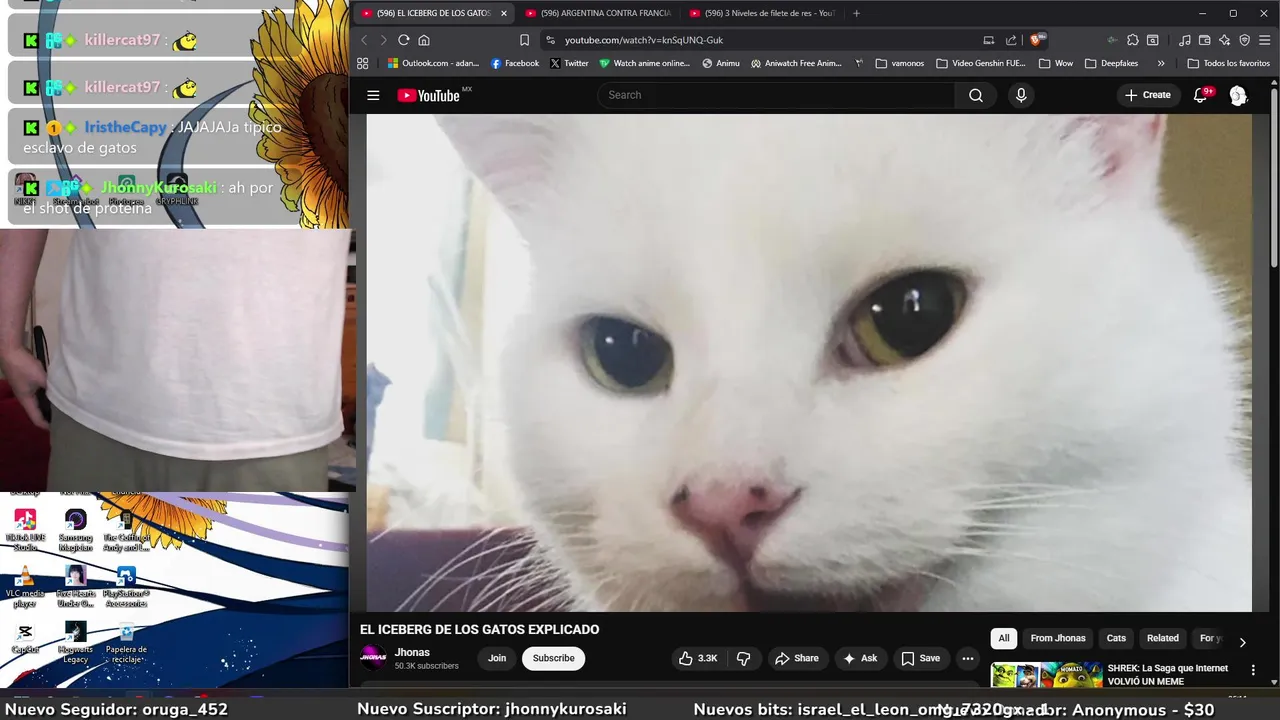1280x720 pixels.
Task: Click the Create video button
Action: point(1147,95)
